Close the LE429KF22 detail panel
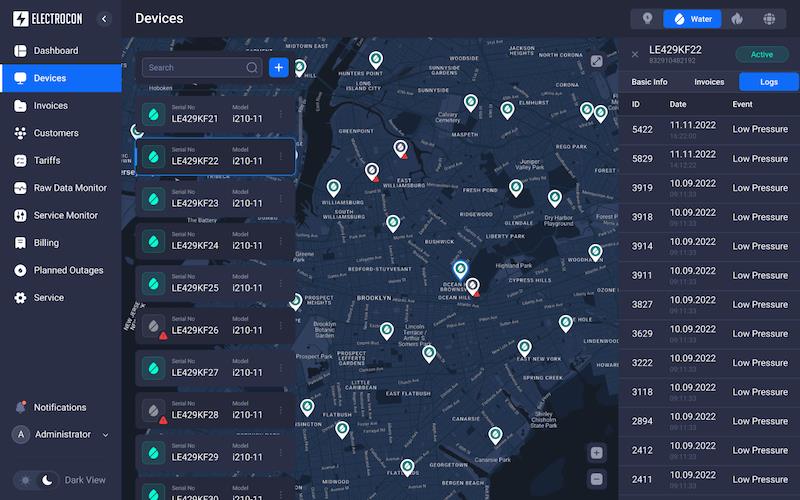This screenshot has width=800, height=500. (x=634, y=54)
